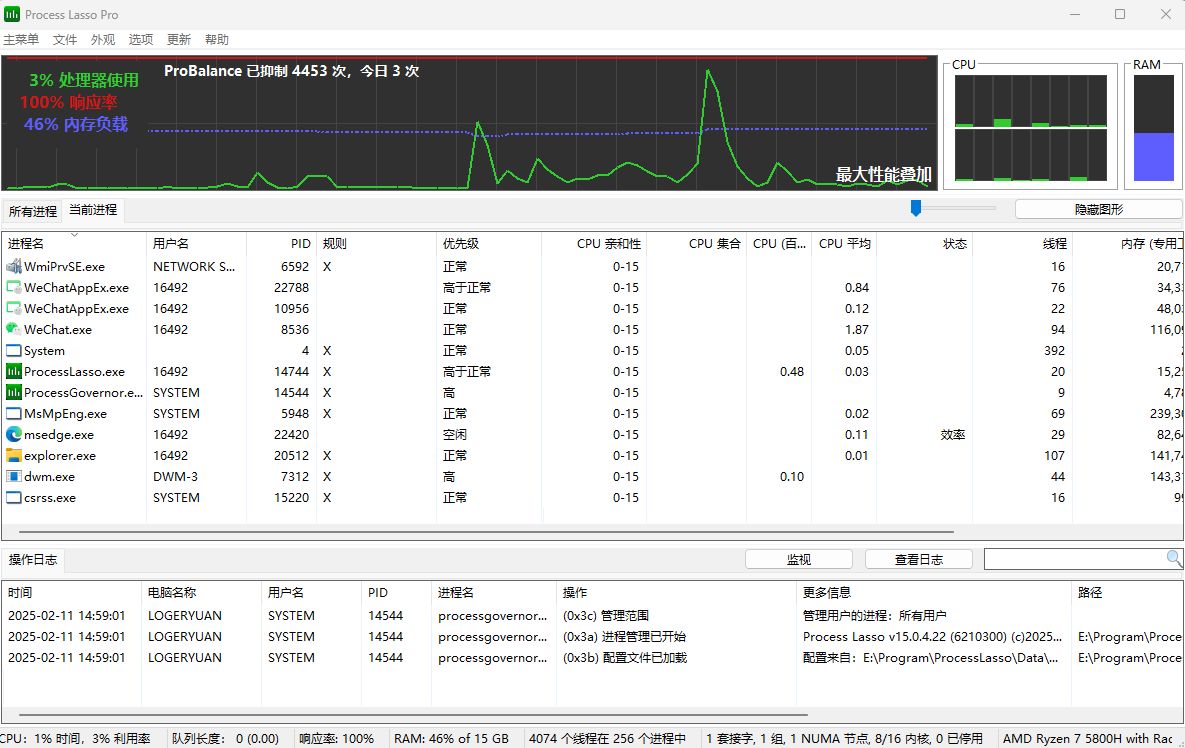This screenshot has height=748, width=1185.
Task: Click the 时间 log column header
Action: coord(72,592)
